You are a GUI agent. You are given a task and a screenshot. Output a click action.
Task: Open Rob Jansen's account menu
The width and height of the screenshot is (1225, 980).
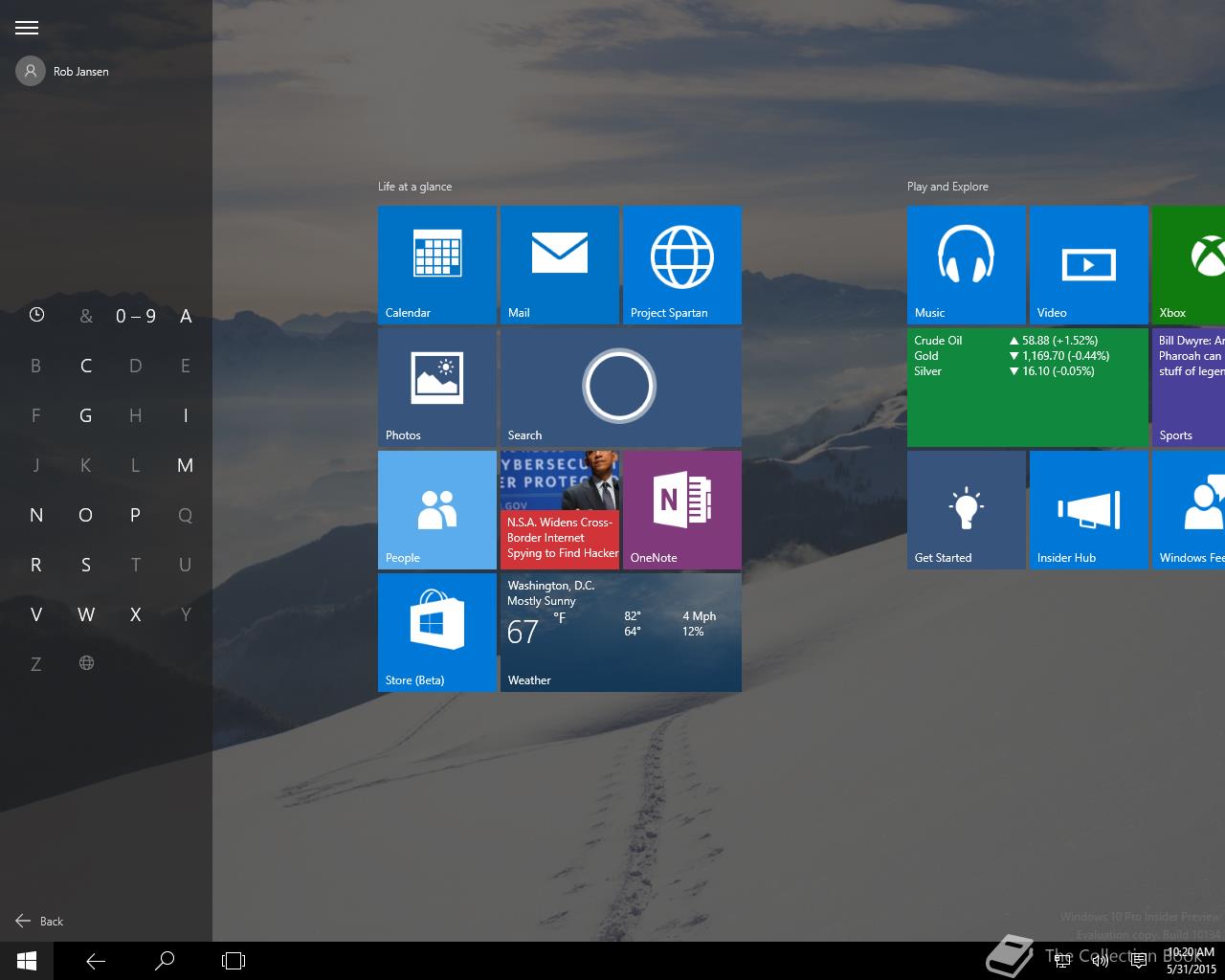coord(63,72)
